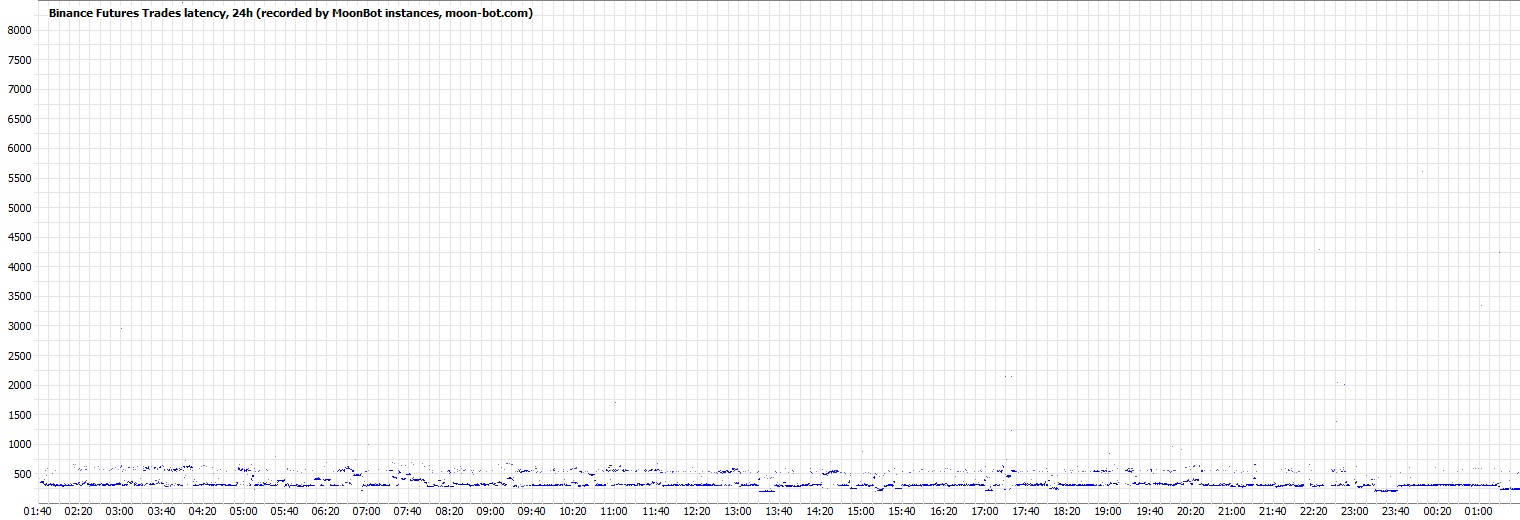Select the 01:40 time axis label
Image resolution: width=1520 pixels, height=520 pixels.
37,511
